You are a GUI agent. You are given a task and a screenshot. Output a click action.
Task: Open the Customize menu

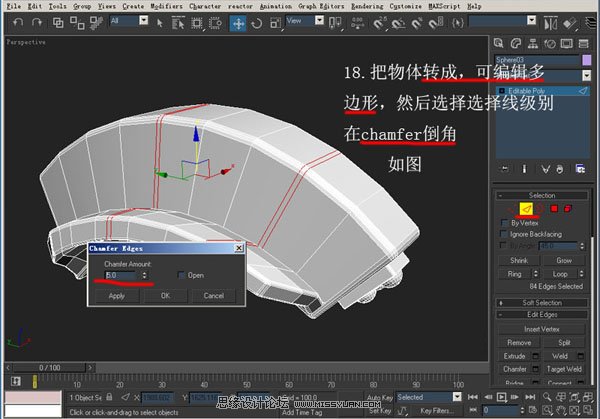[x=405, y=6]
